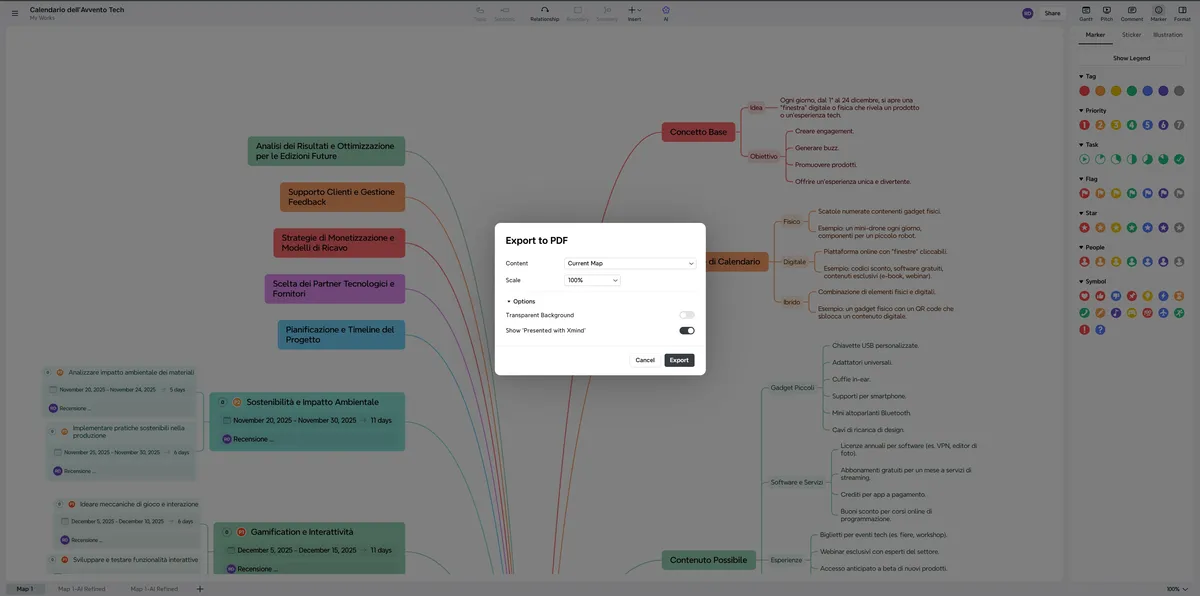Open the Comment panel

tap(1132, 13)
